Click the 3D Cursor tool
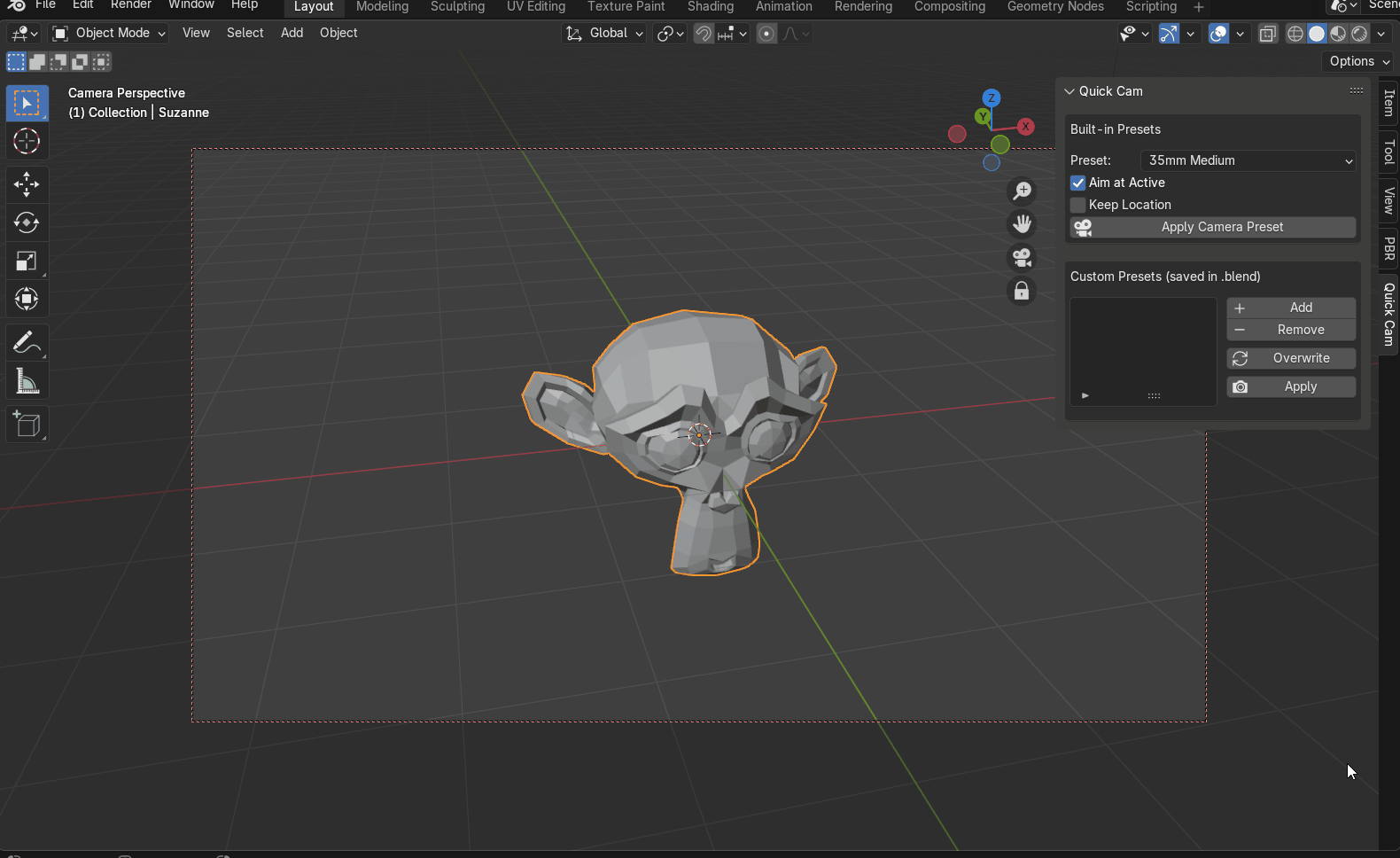This screenshot has height=858, width=1400. (27, 141)
